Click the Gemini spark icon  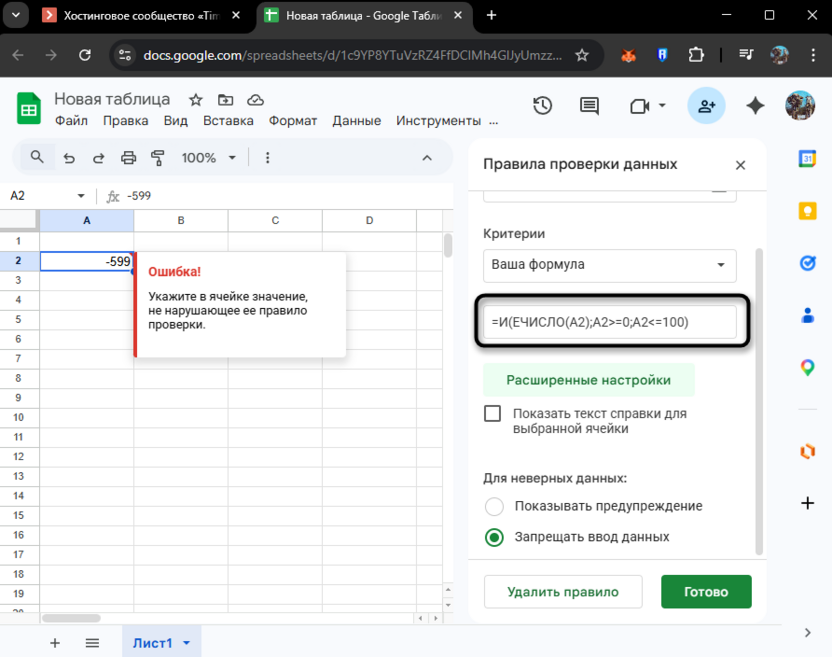click(755, 104)
